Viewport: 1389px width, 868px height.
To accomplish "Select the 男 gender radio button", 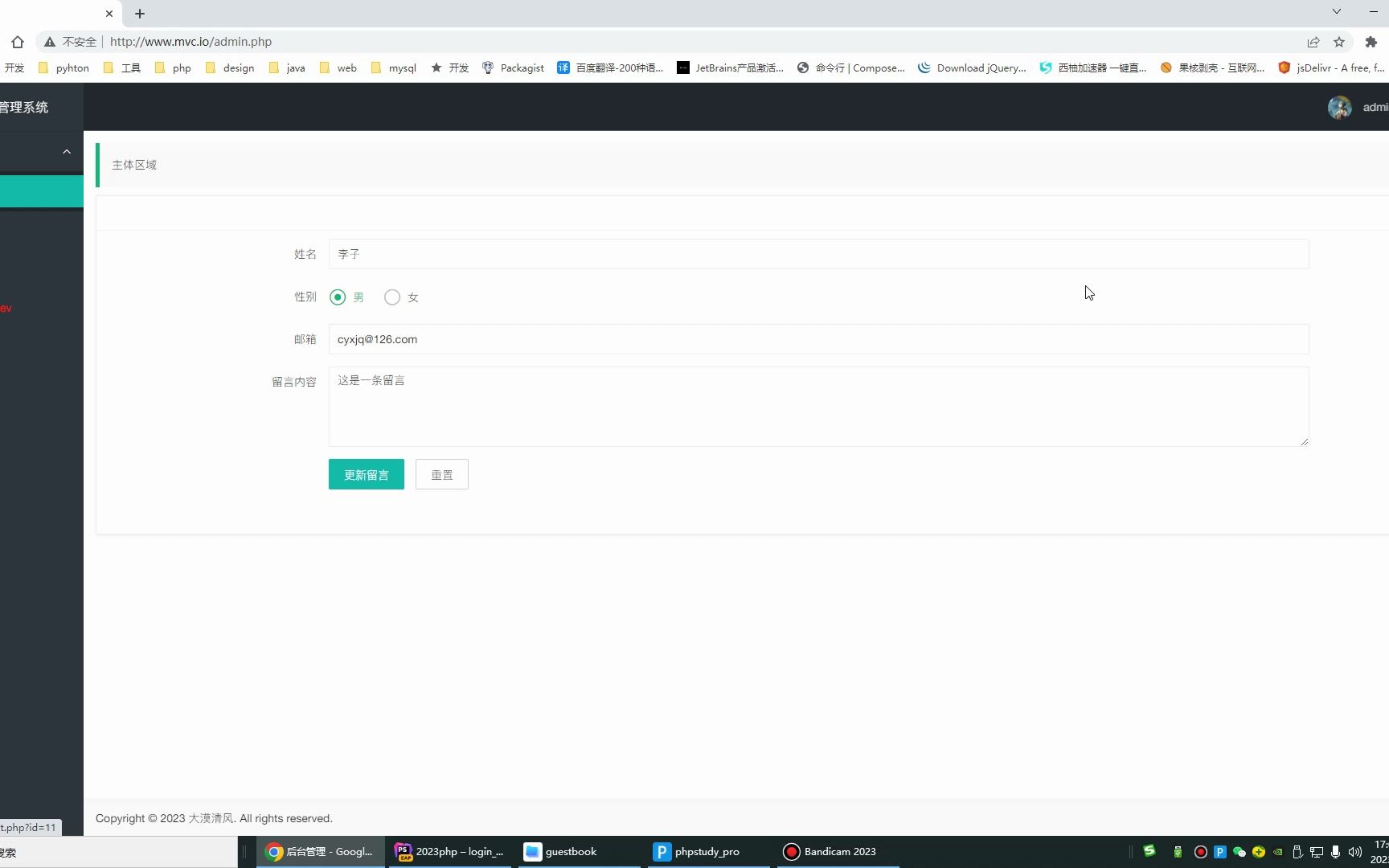I will tap(338, 297).
